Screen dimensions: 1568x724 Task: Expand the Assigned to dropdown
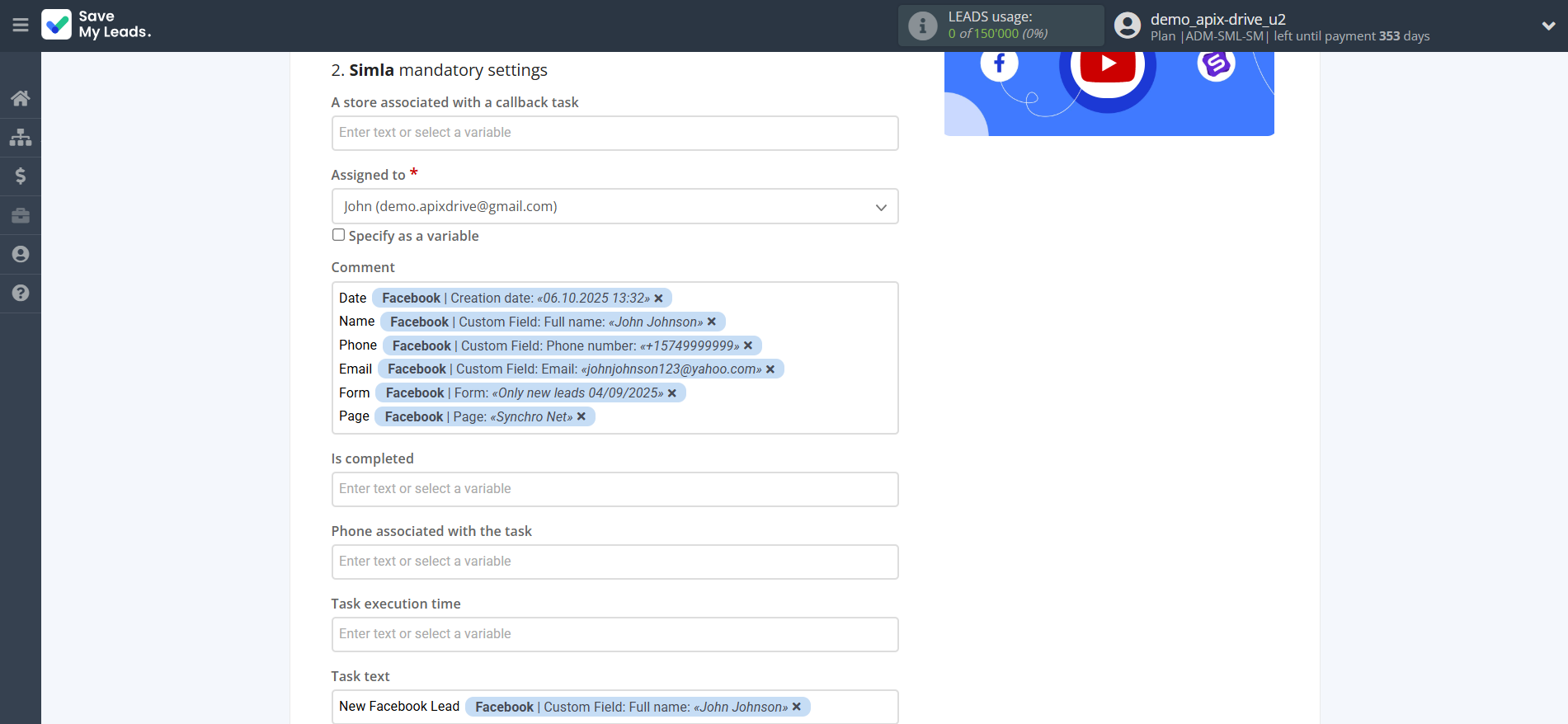pos(614,206)
